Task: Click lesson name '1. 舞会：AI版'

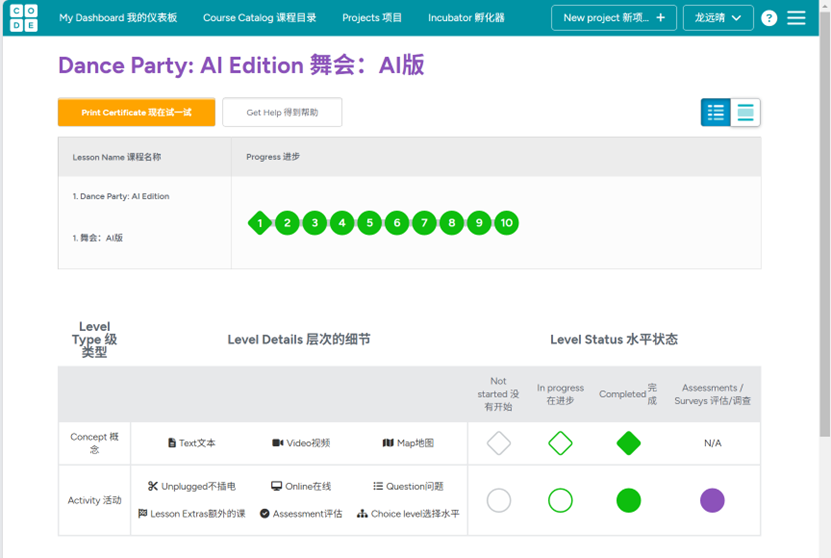Action: click(98, 237)
